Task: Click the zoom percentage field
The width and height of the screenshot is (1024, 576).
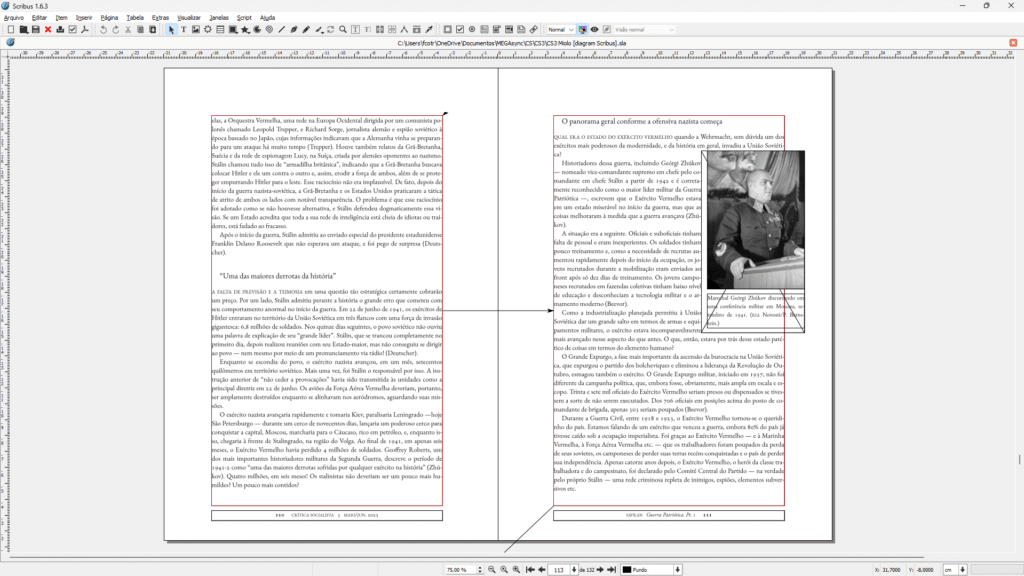Action: 456,569
